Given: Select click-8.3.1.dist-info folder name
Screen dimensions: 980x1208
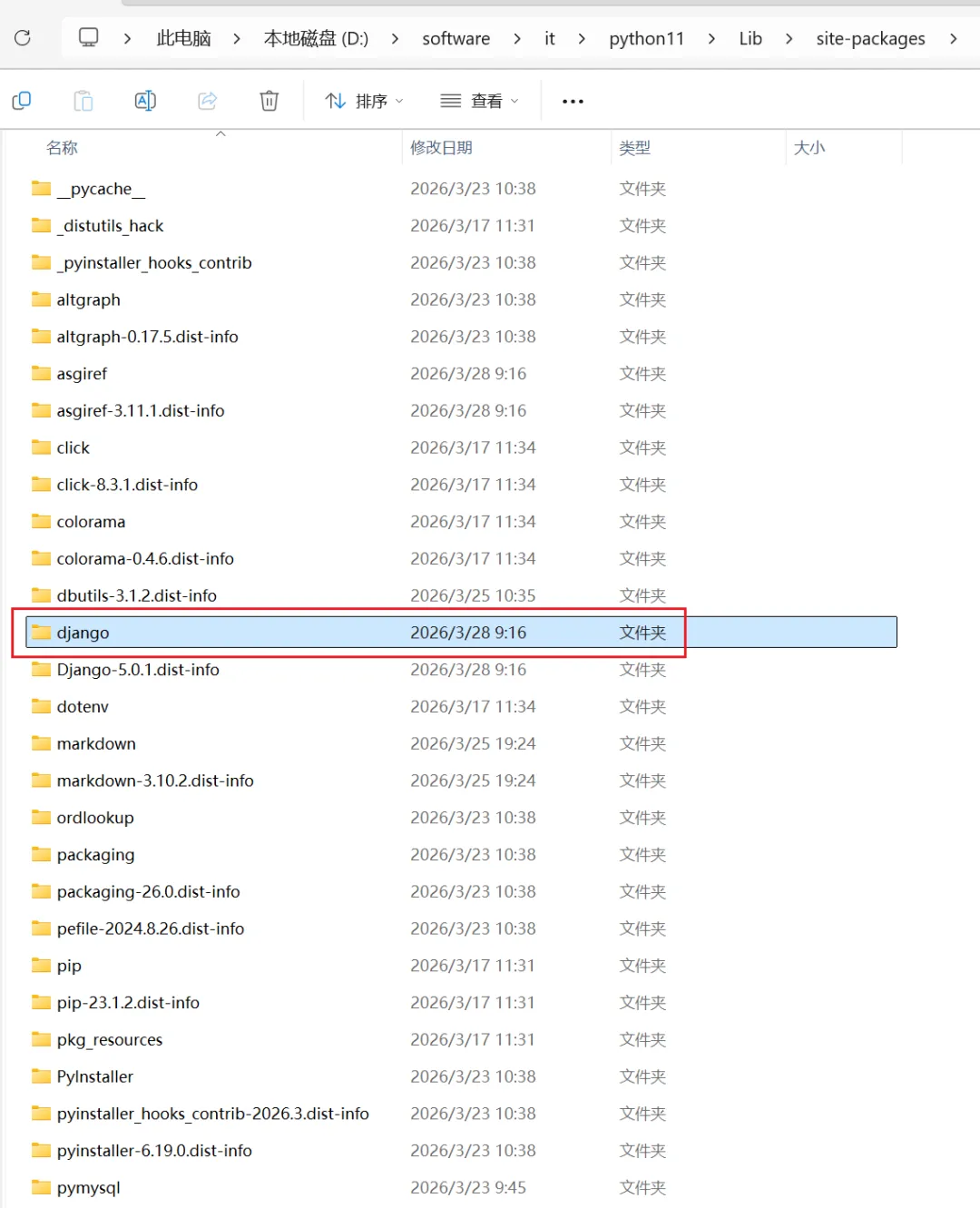Looking at the screenshot, I should (x=127, y=485).
